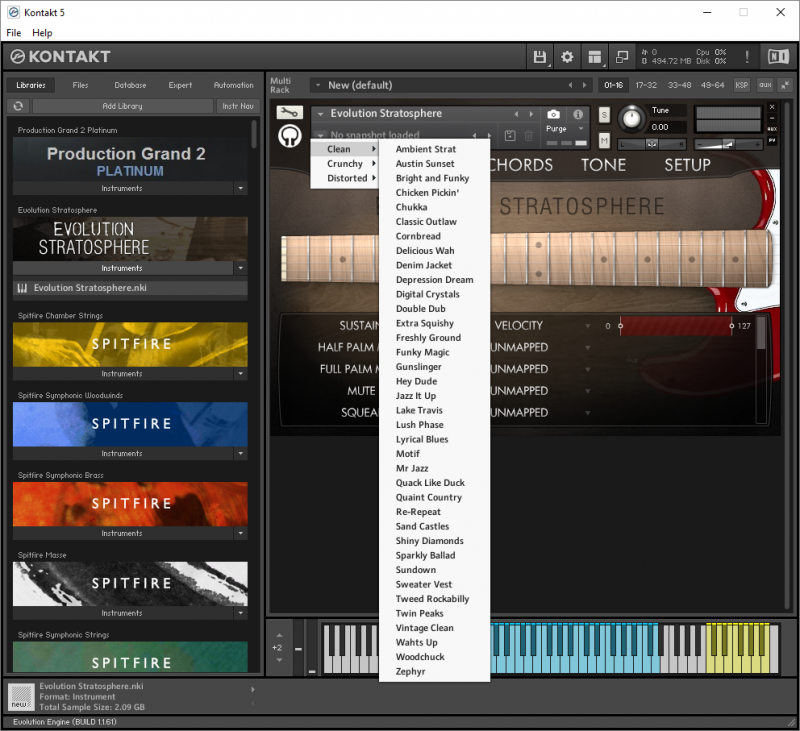Image resolution: width=800 pixels, height=731 pixels.
Task: Open the File menu
Action: click(x=14, y=33)
